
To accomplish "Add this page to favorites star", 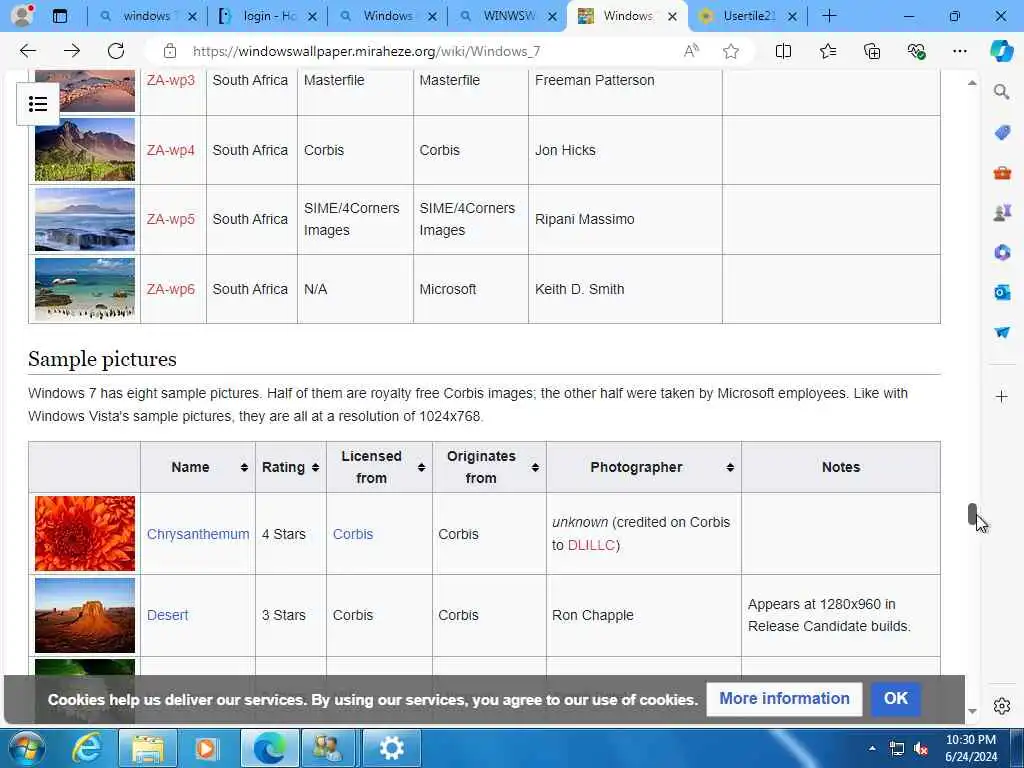I will click(x=731, y=51).
